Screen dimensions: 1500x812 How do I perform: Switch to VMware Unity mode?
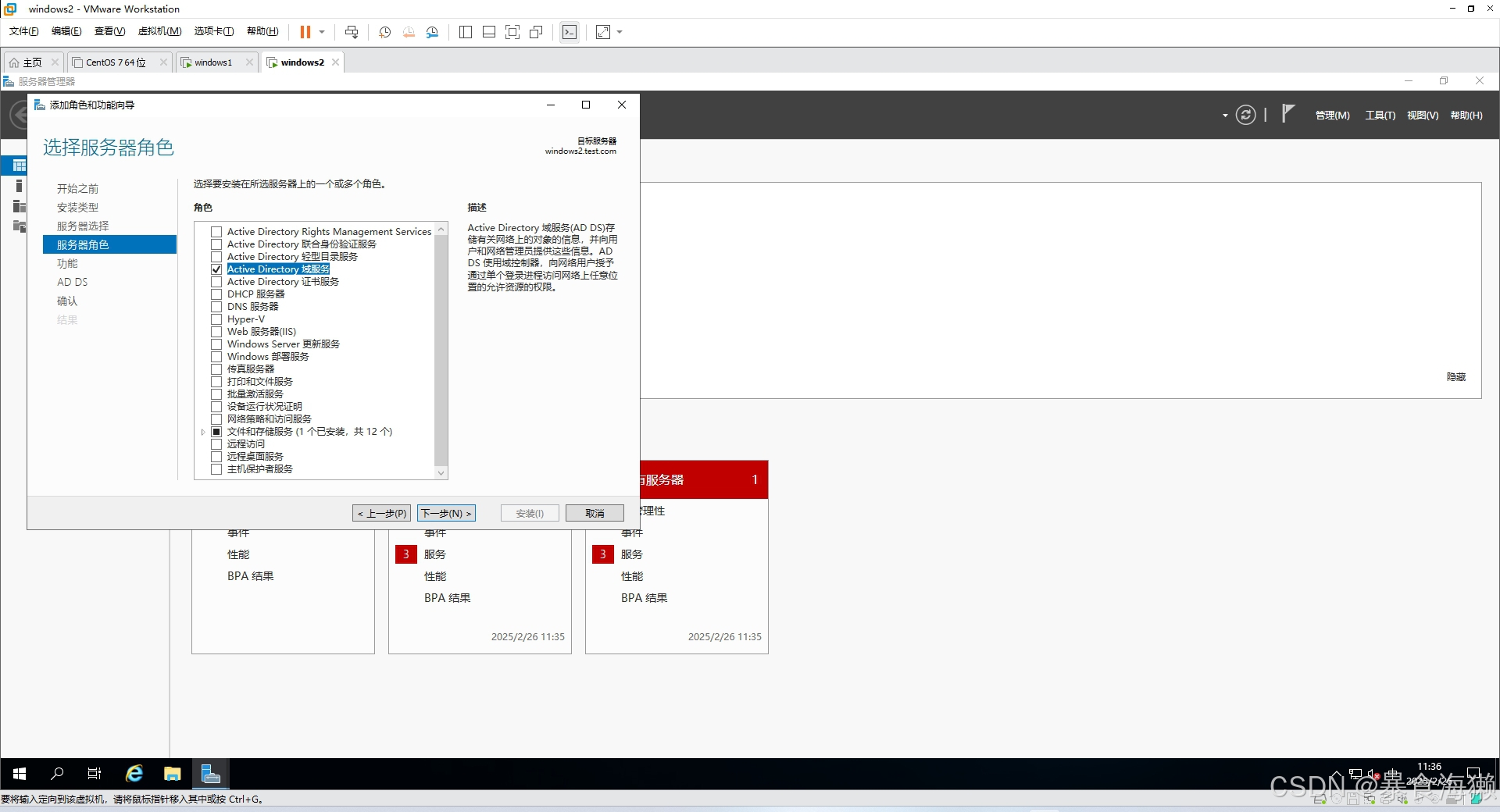click(536, 32)
